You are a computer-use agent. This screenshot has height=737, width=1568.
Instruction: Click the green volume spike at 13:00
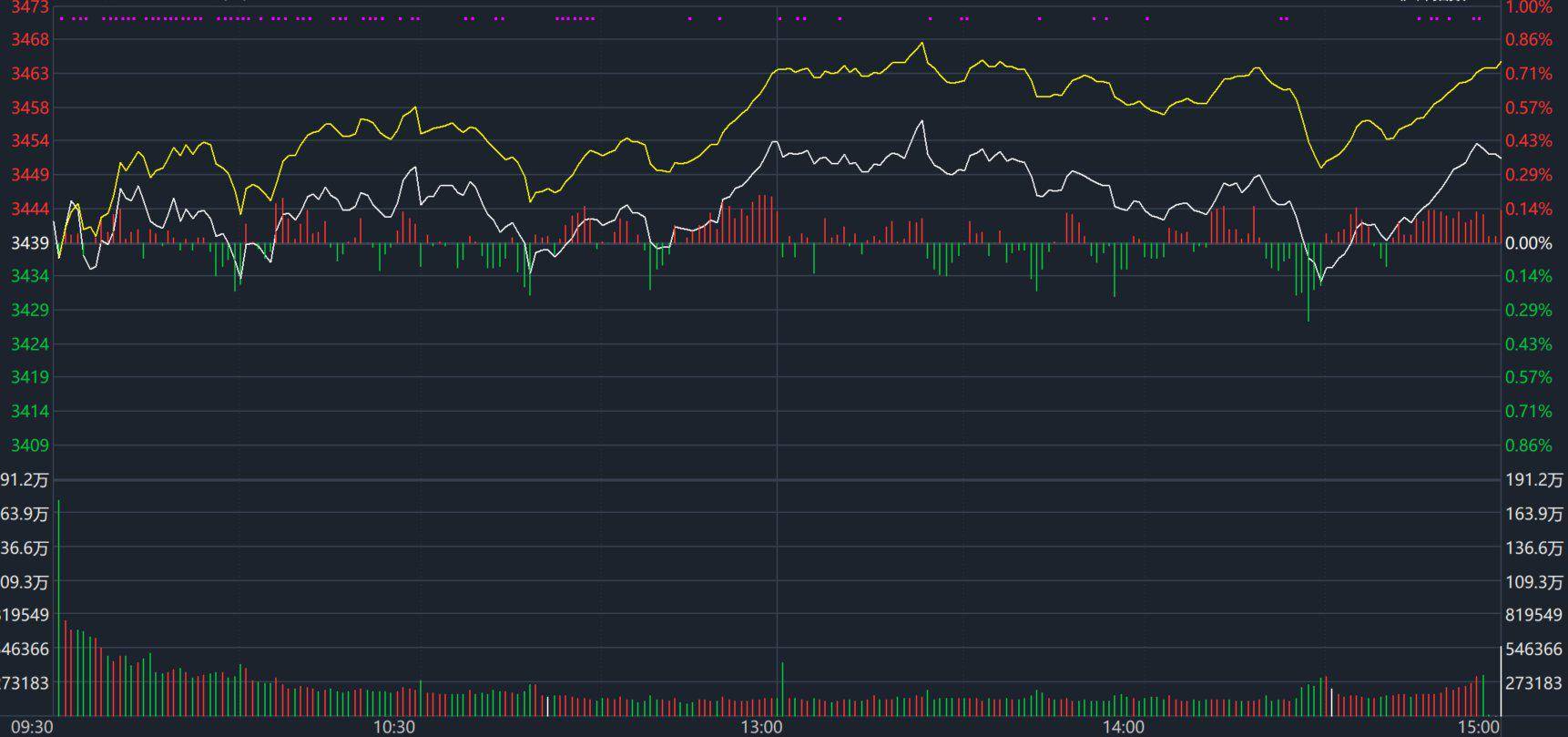tap(782, 690)
